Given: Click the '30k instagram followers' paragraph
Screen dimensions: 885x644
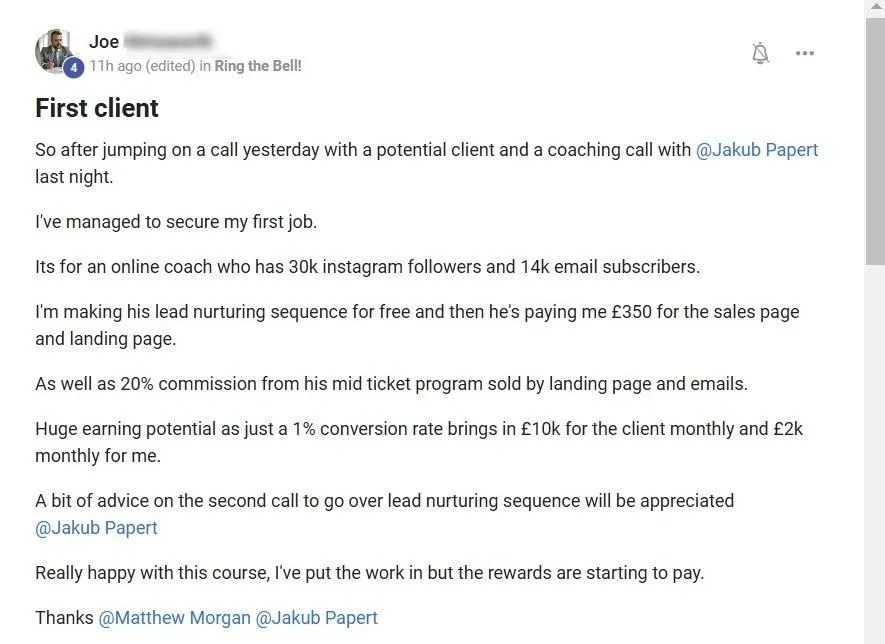Looking at the screenshot, I should click(x=367, y=267).
